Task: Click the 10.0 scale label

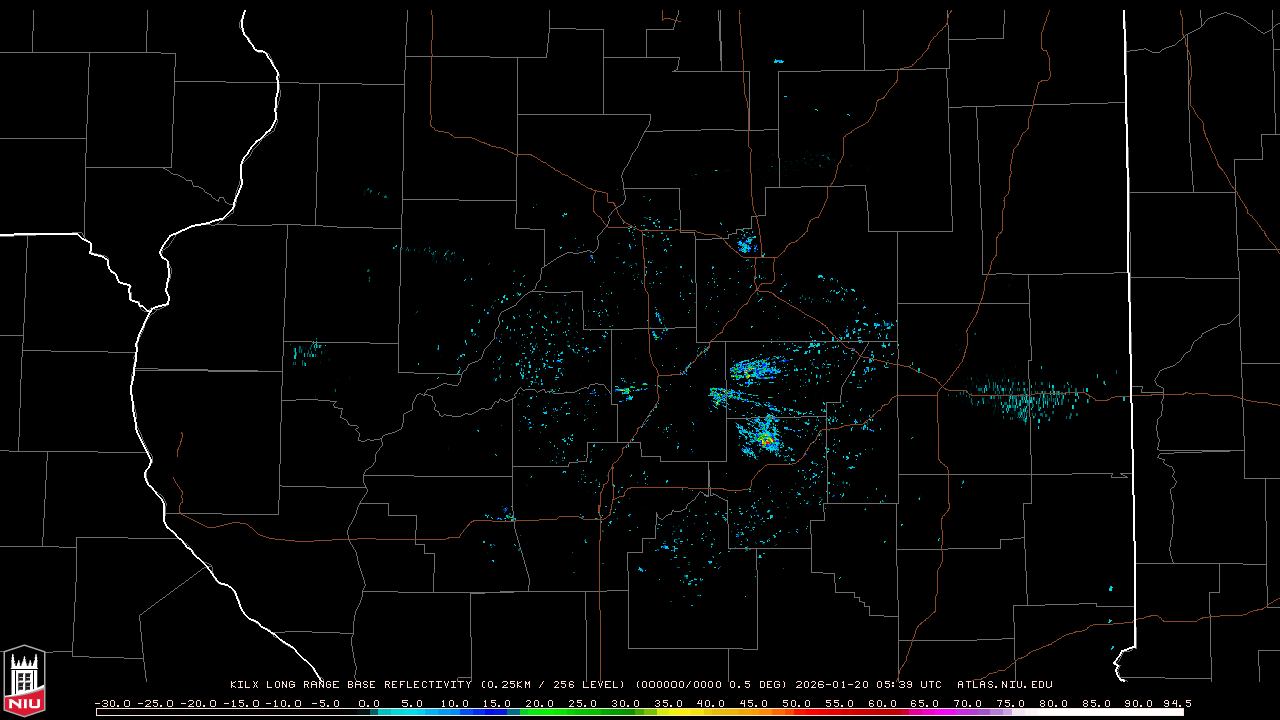Action: pyautogui.click(x=453, y=704)
